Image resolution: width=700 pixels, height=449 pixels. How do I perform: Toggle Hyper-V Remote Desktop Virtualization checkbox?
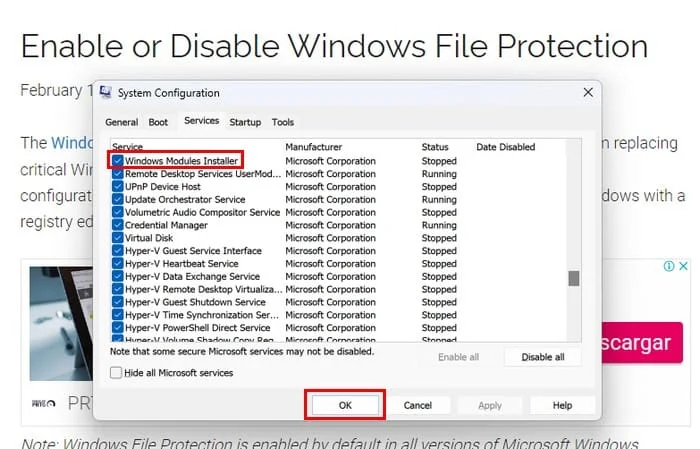[117, 289]
